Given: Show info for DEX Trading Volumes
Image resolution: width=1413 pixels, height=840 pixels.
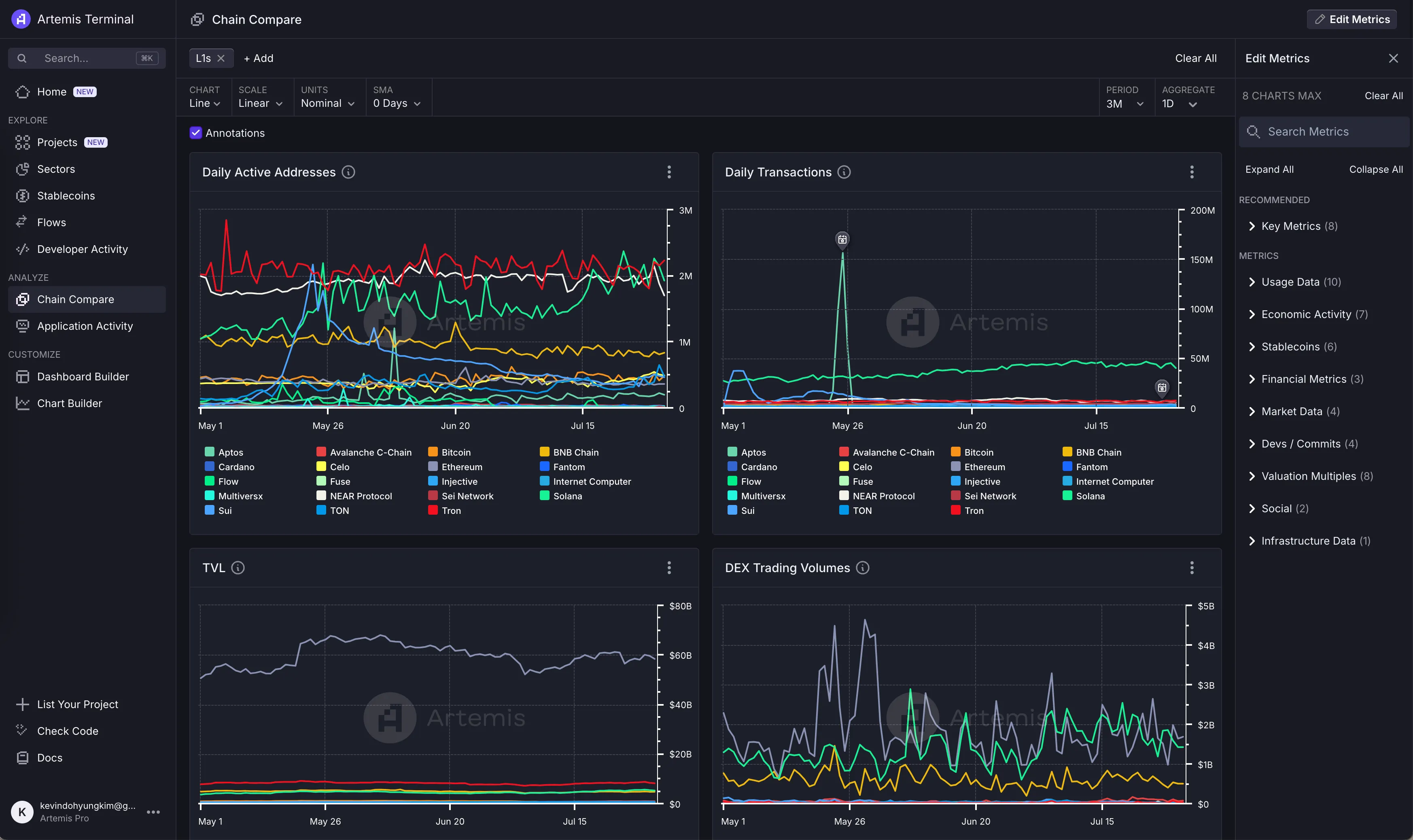Looking at the screenshot, I should click(x=862, y=568).
